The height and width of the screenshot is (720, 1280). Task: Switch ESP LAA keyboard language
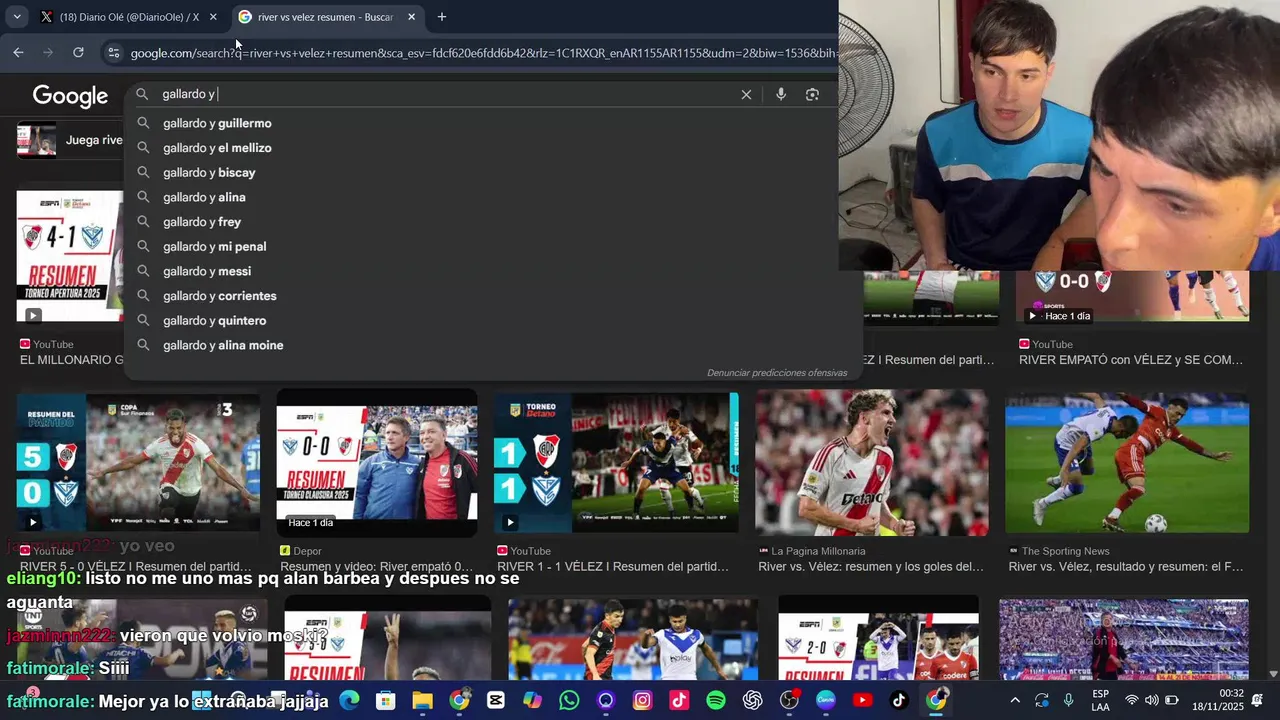(1100, 700)
